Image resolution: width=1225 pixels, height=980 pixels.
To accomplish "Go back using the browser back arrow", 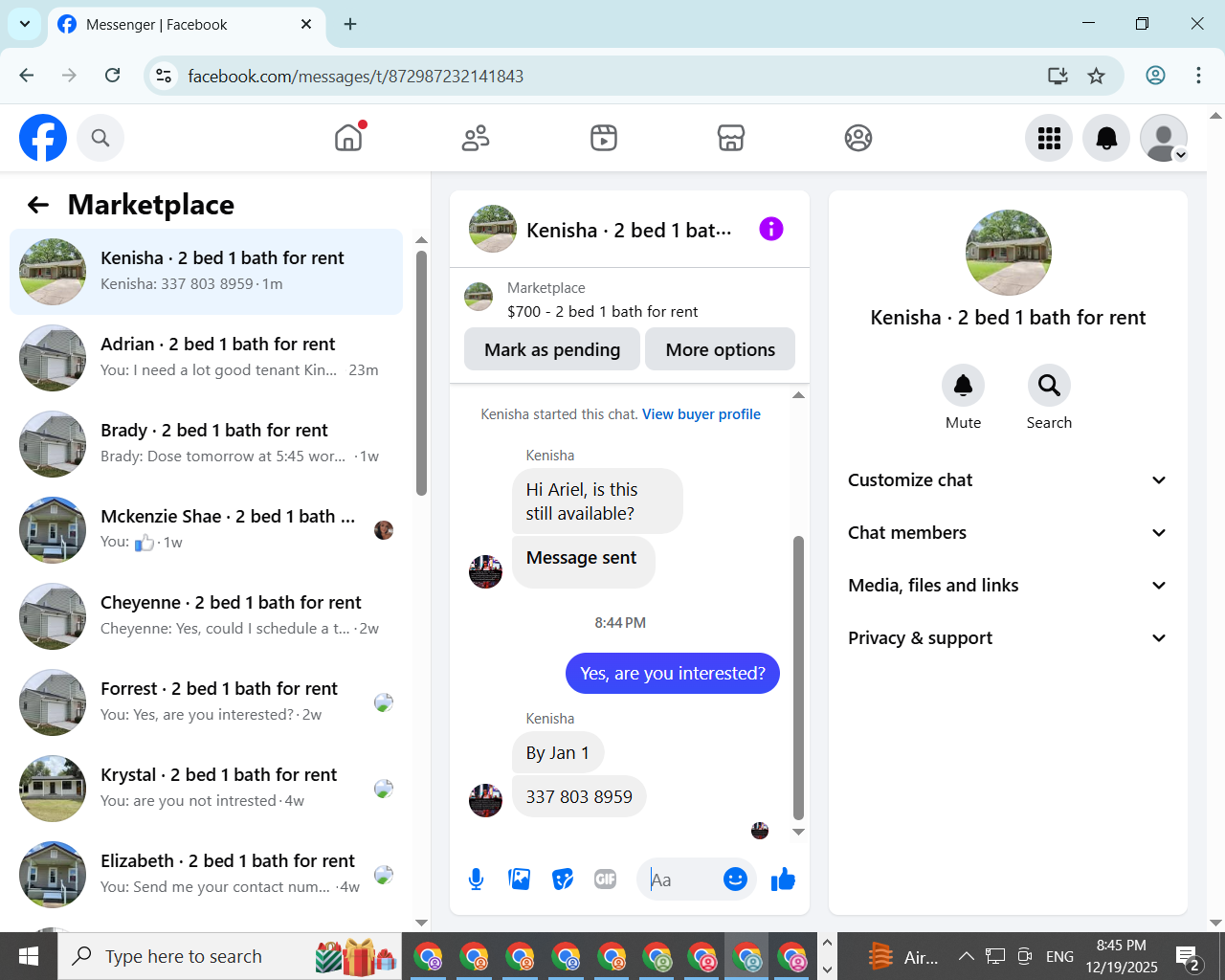I will tap(27, 76).
